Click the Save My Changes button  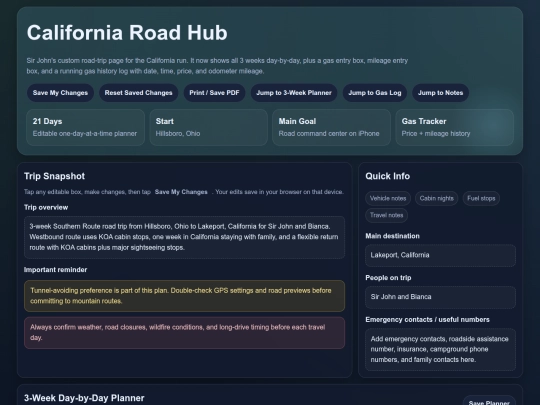coord(60,93)
